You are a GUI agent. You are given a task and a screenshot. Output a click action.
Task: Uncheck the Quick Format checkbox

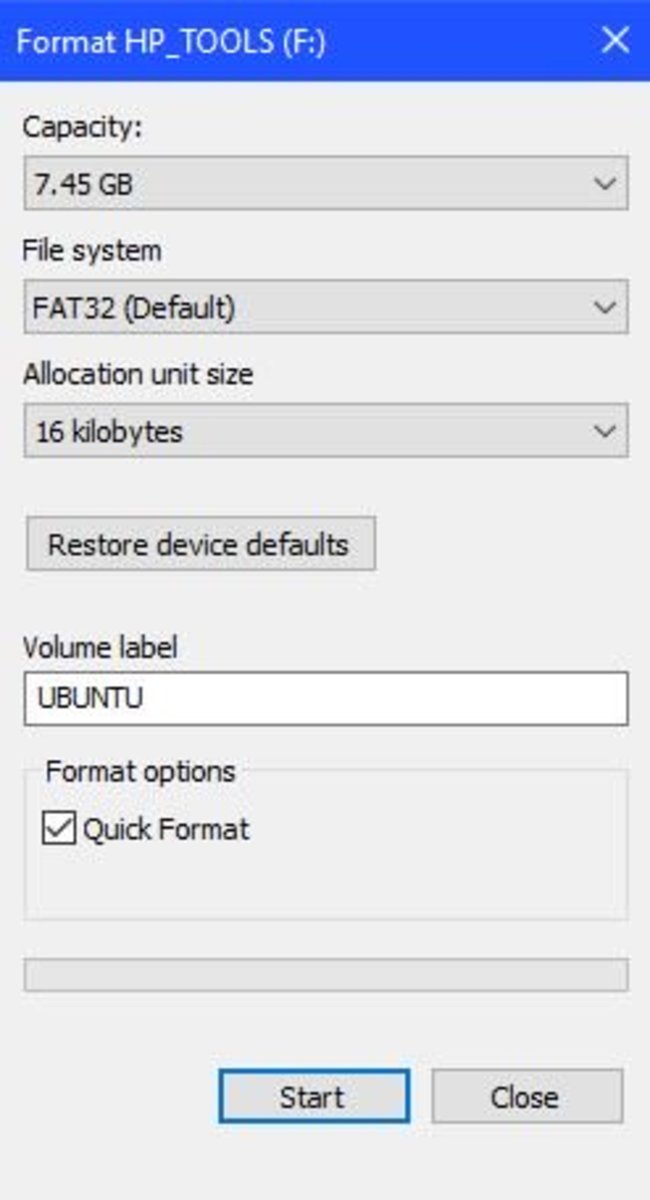click(x=59, y=829)
